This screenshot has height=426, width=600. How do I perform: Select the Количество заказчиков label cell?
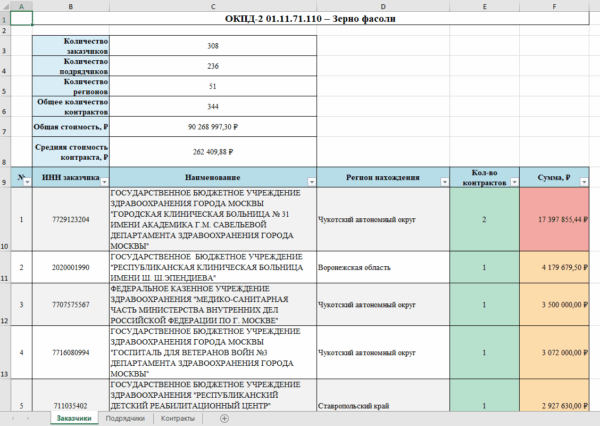71,46
